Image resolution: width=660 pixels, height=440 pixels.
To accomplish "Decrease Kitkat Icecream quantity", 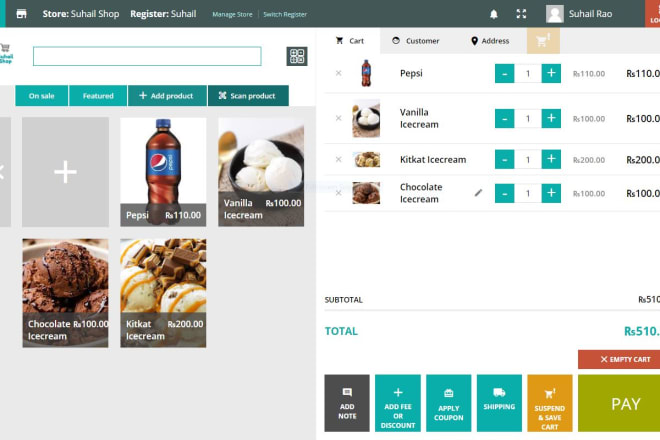I will coord(504,160).
